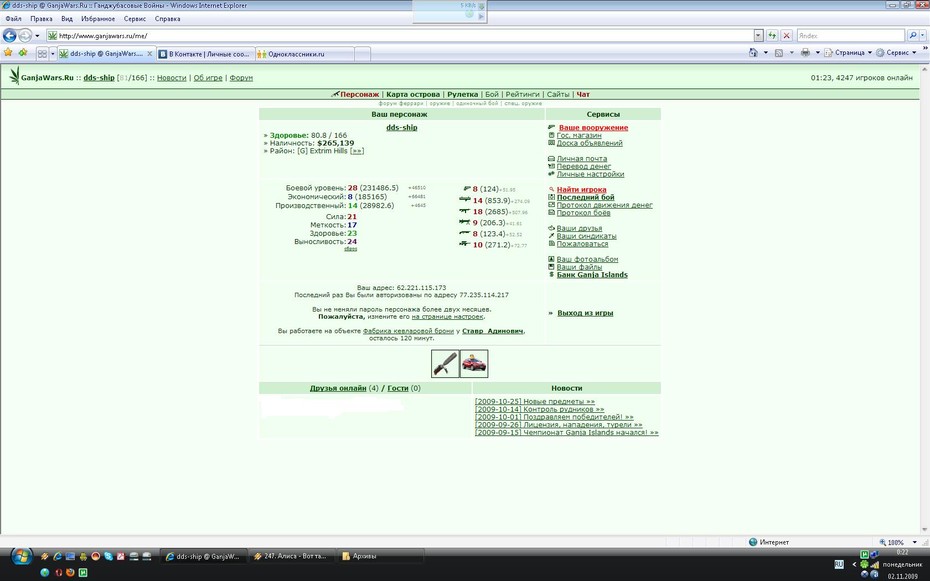Expand the tab list dropdown arrow
The height and width of the screenshot is (581, 930).
[52, 54]
